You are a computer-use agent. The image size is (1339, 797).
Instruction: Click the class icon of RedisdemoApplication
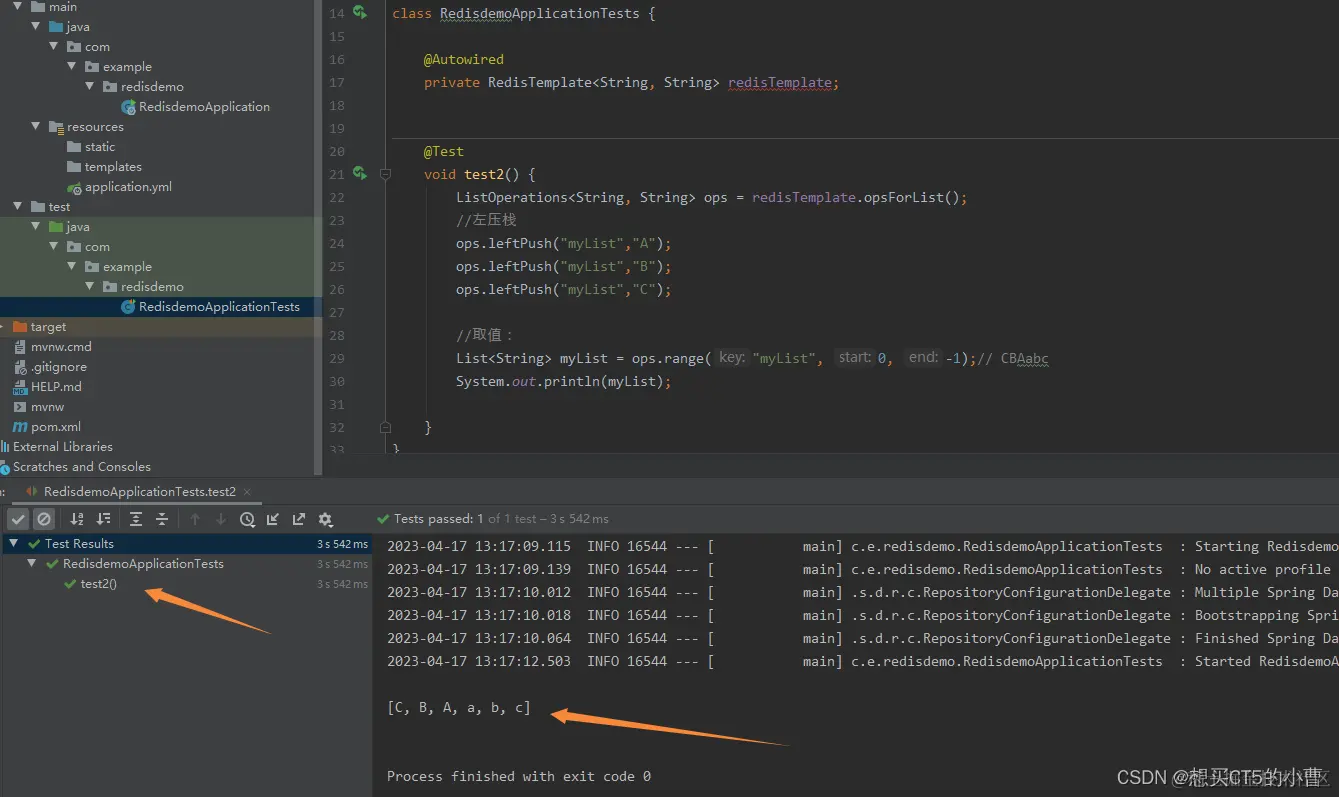(x=128, y=107)
